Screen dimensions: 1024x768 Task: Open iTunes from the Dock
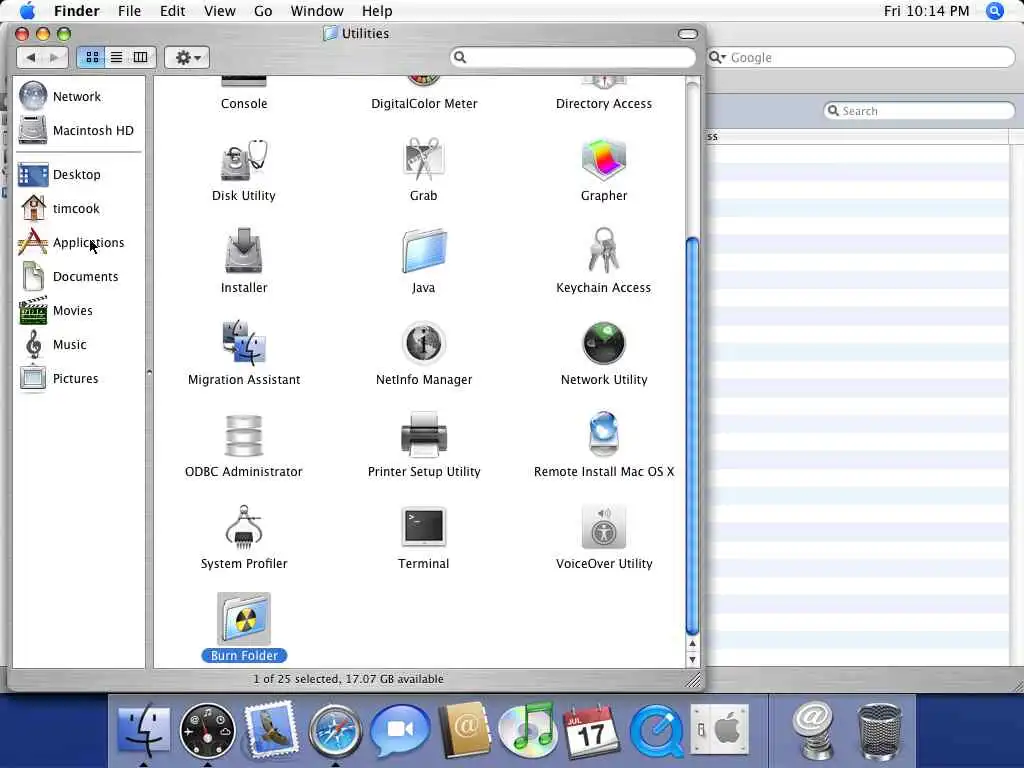click(528, 729)
